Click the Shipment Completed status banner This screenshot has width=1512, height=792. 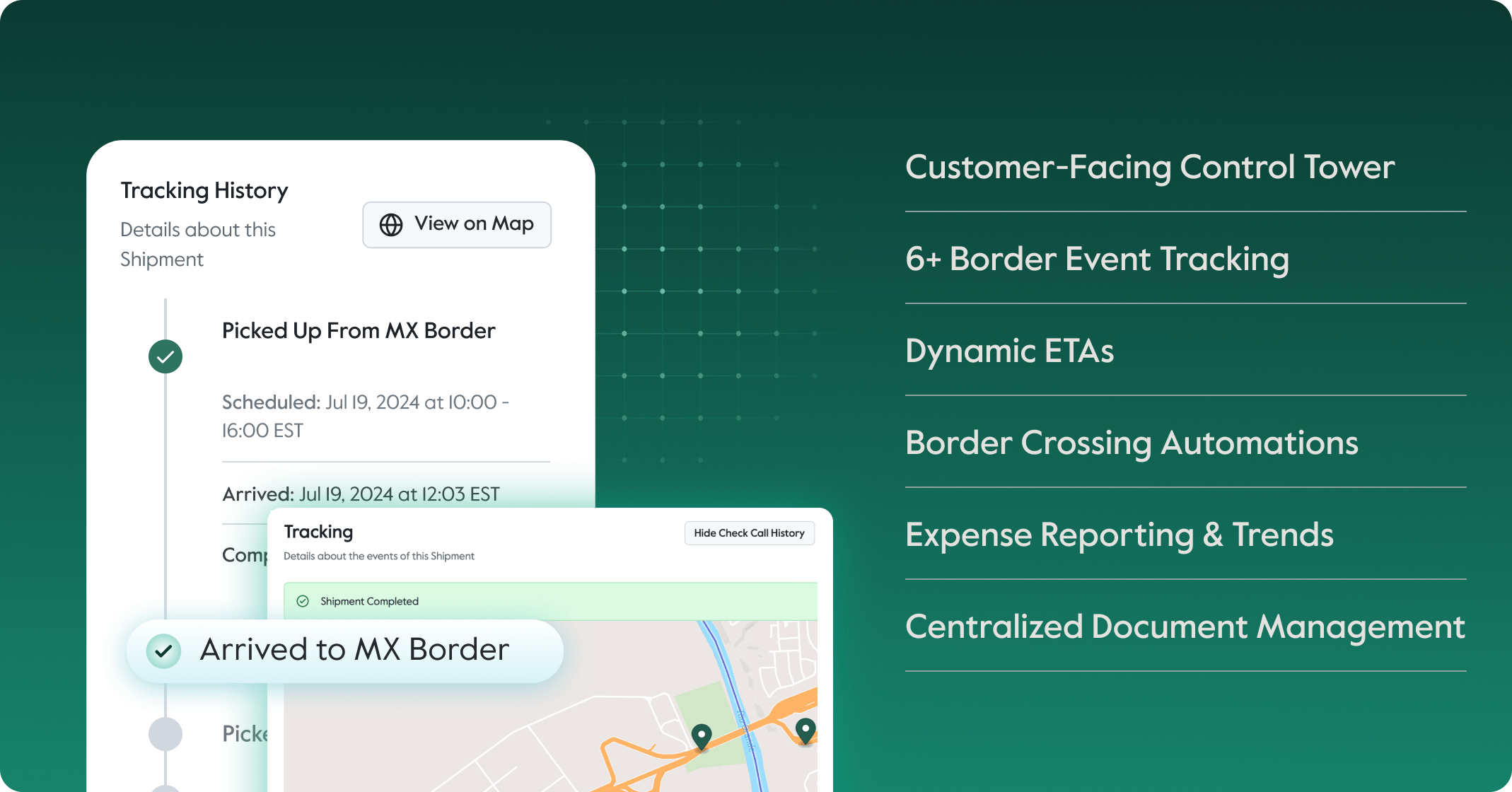tap(552, 601)
